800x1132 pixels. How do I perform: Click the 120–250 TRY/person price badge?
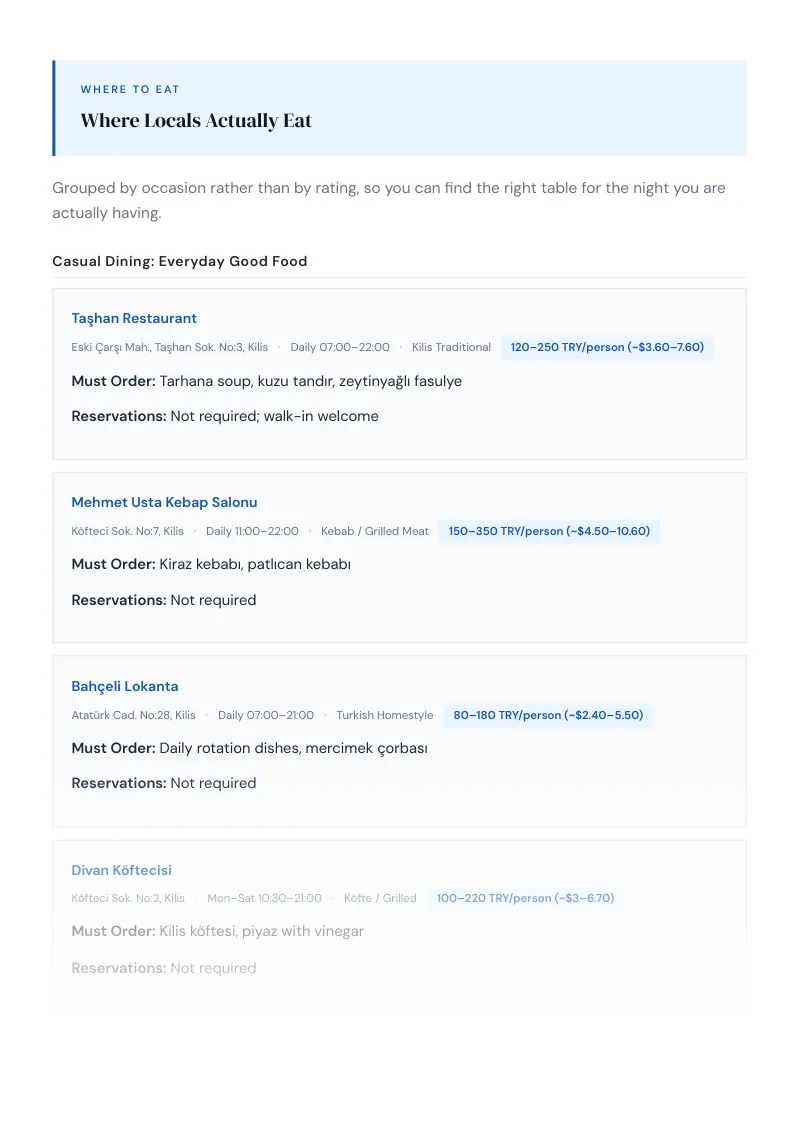tap(607, 347)
